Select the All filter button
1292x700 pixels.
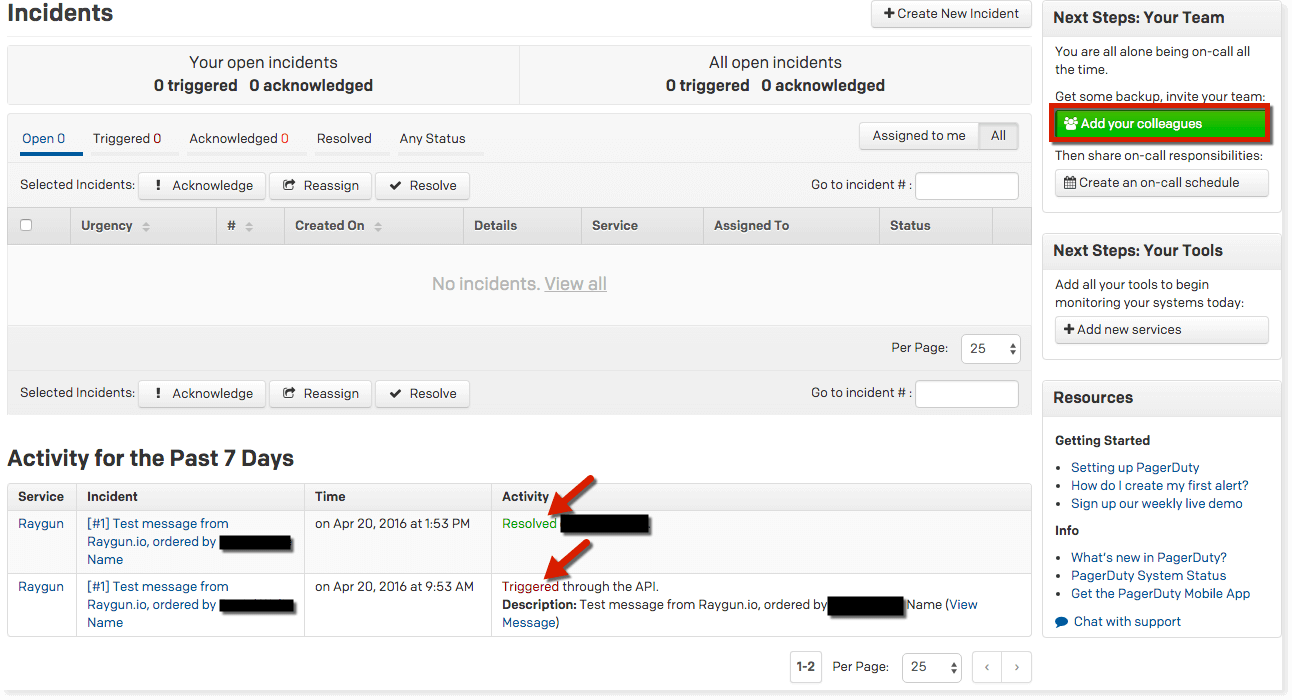[x=998, y=135]
